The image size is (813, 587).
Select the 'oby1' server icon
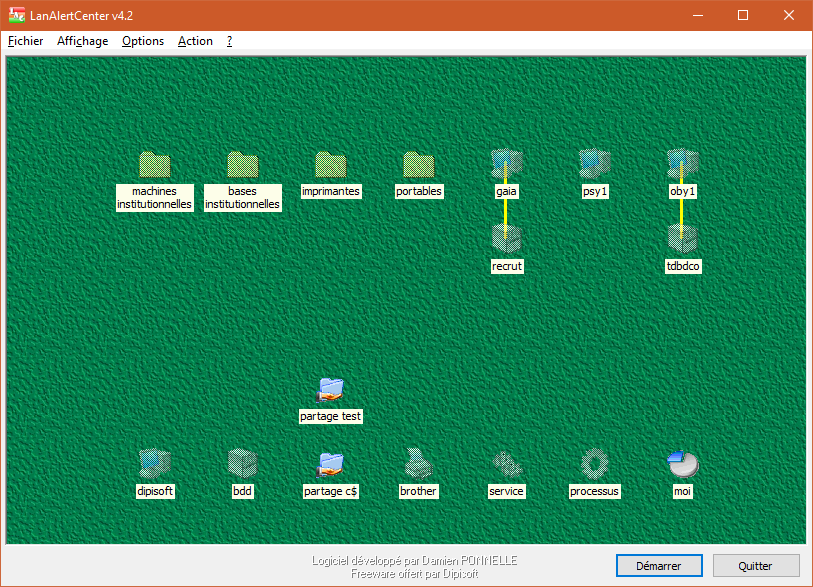click(x=682, y=164)
